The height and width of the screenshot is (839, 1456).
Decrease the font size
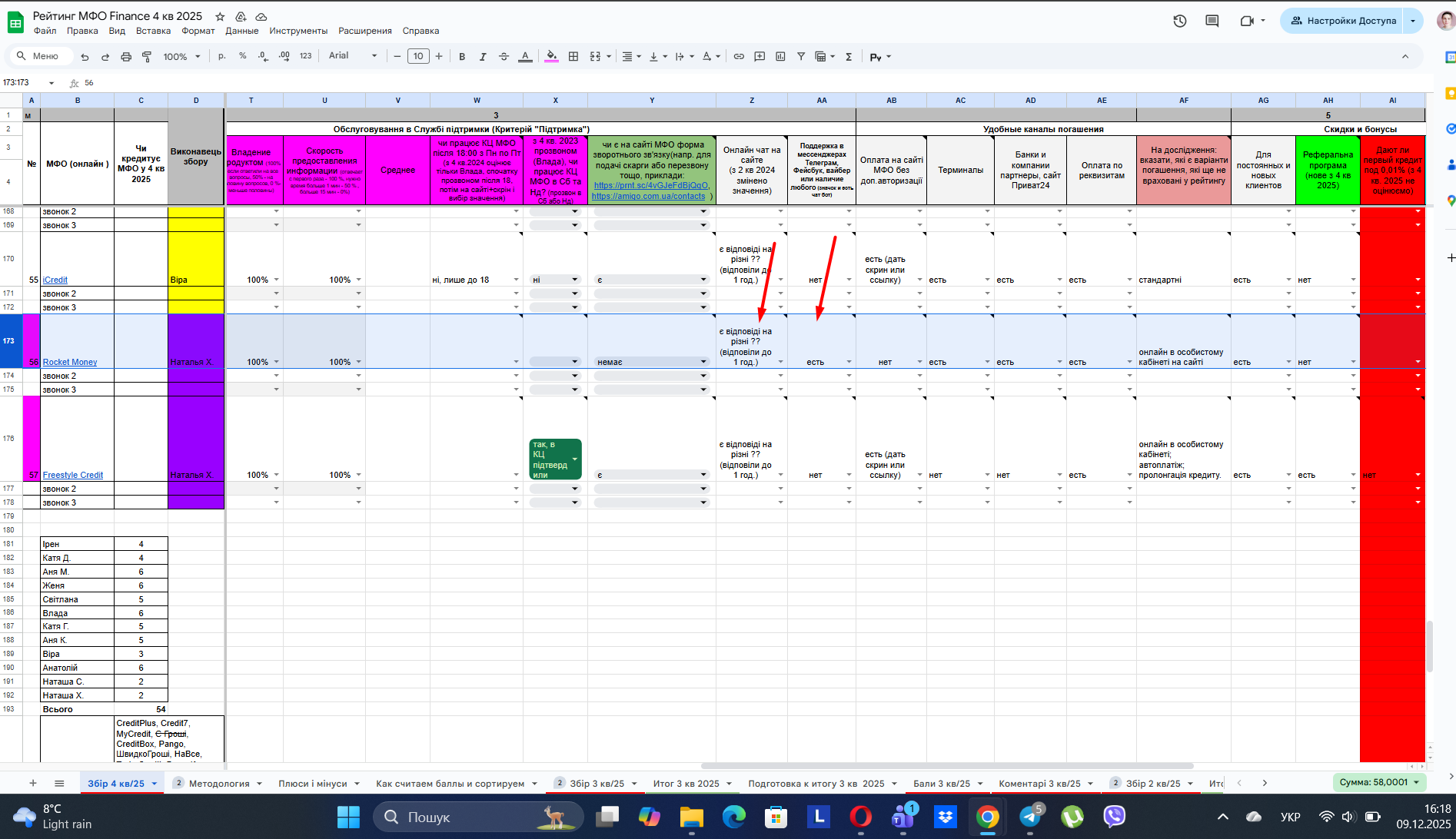point(397,56)
